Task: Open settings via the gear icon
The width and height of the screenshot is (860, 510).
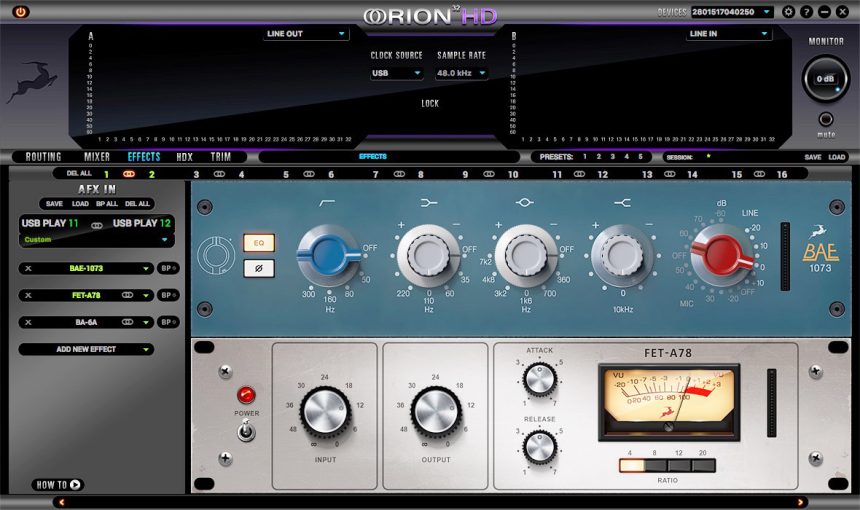Action: tap(789, 12)
